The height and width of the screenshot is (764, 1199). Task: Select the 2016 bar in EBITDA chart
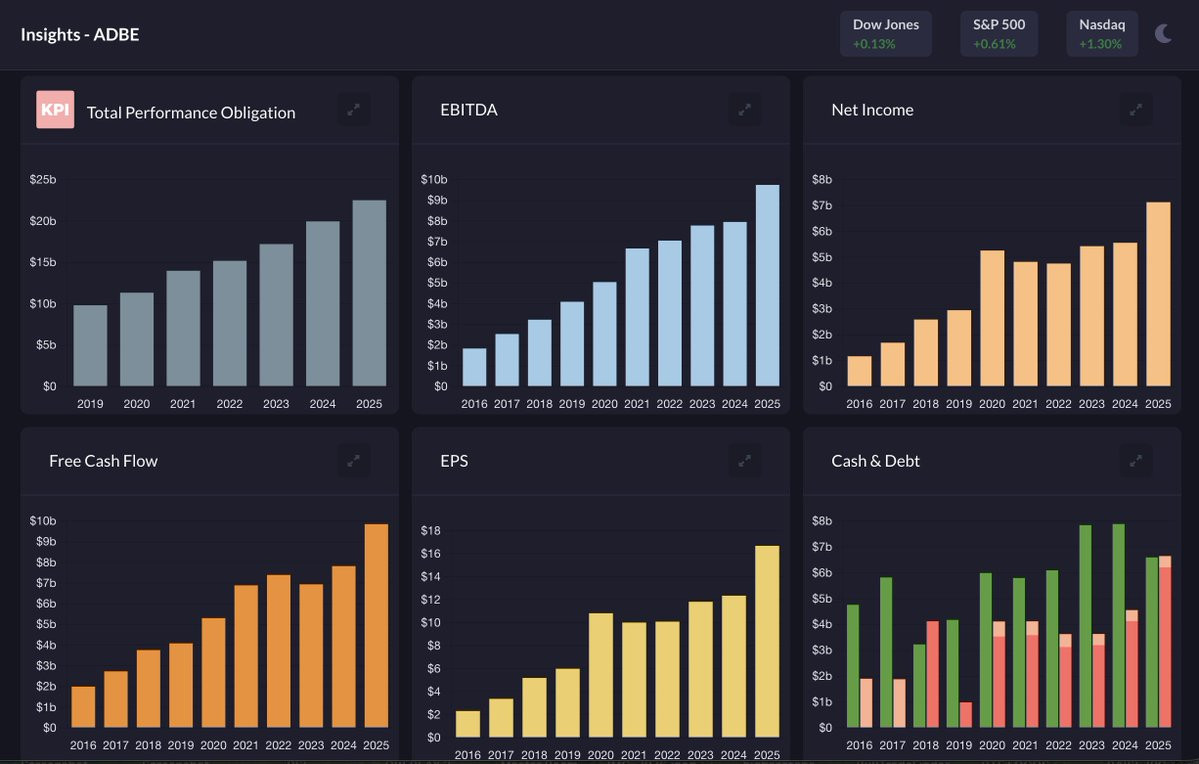[474, 367]
